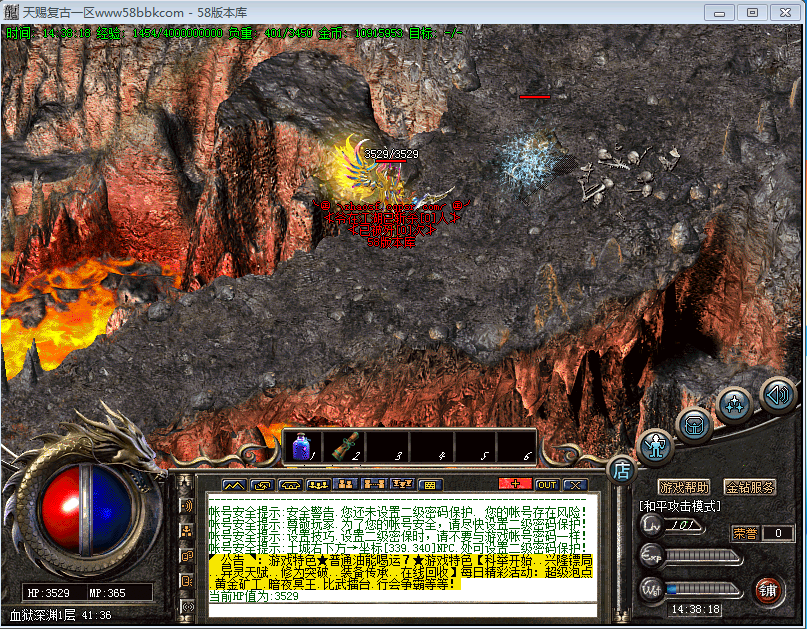The image size is (807, 629).
Task: Click the level value 101
Action: click(683, 526)
